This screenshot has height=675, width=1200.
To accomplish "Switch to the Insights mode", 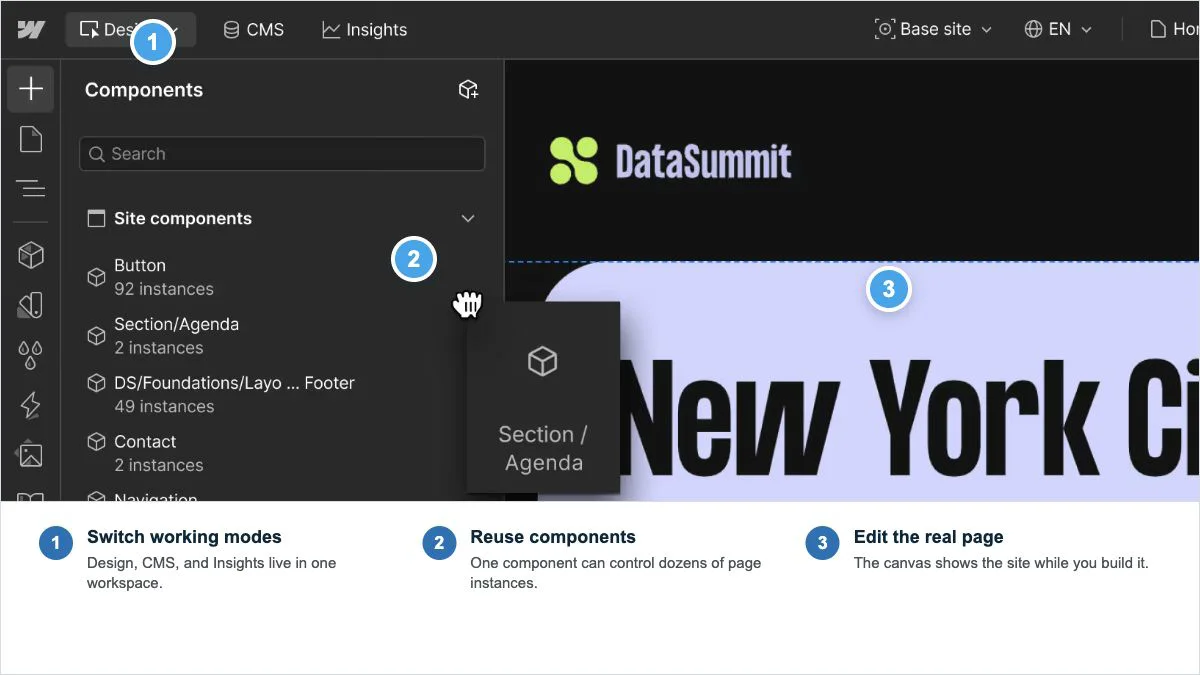I will pyautogui.click(x=365, y=29).
